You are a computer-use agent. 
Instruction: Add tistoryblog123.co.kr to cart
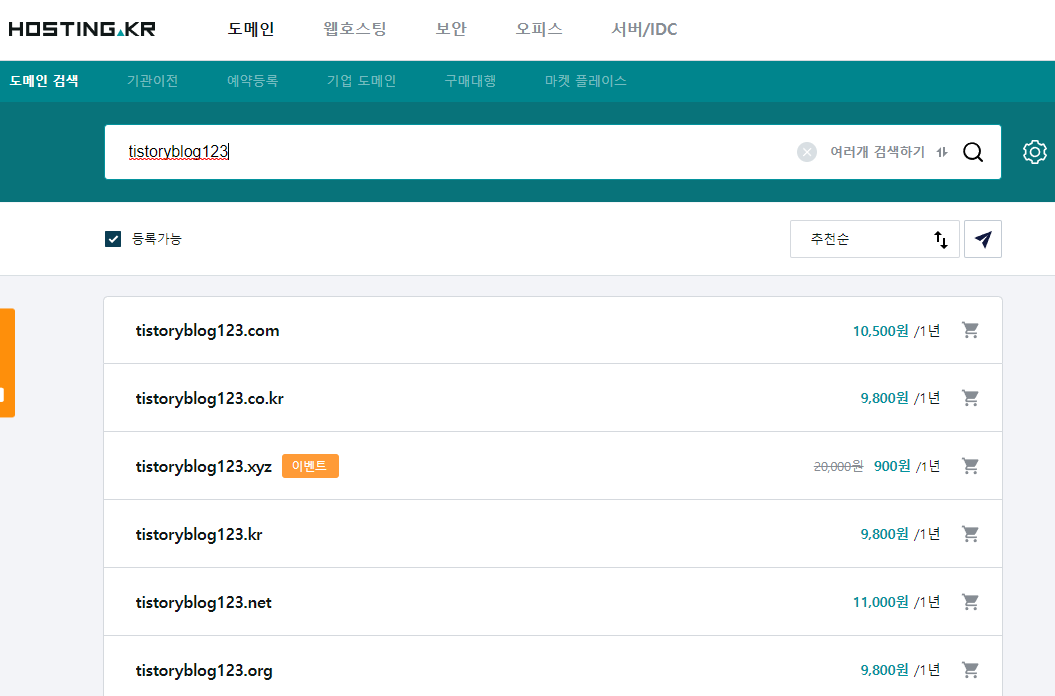coord(970,398)
